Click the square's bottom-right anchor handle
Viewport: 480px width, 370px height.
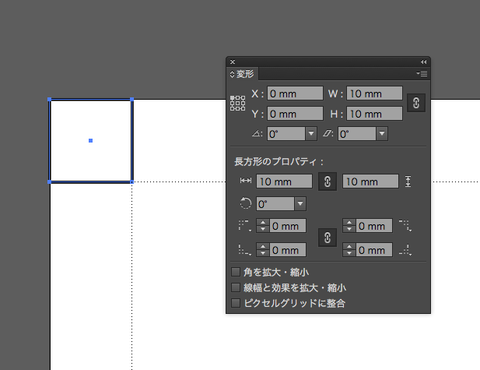point(132,182)
